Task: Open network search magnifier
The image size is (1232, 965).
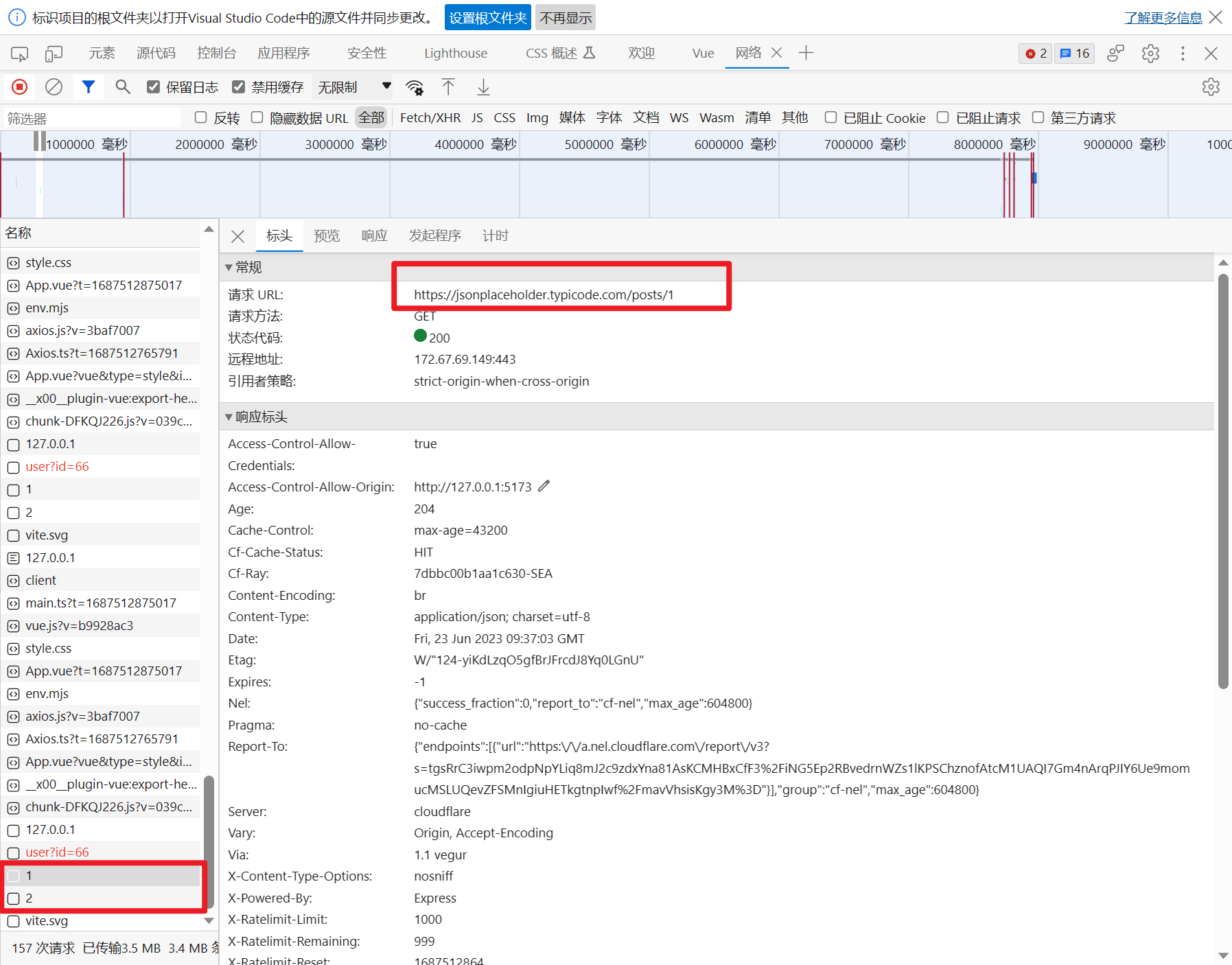Action: 123,87
